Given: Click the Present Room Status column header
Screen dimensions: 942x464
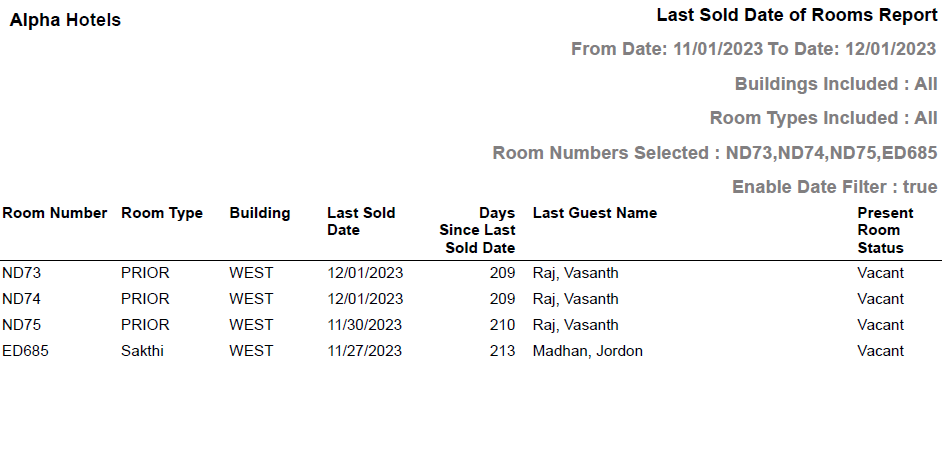Looking at the screenshot, I should (x=885, y=230).
